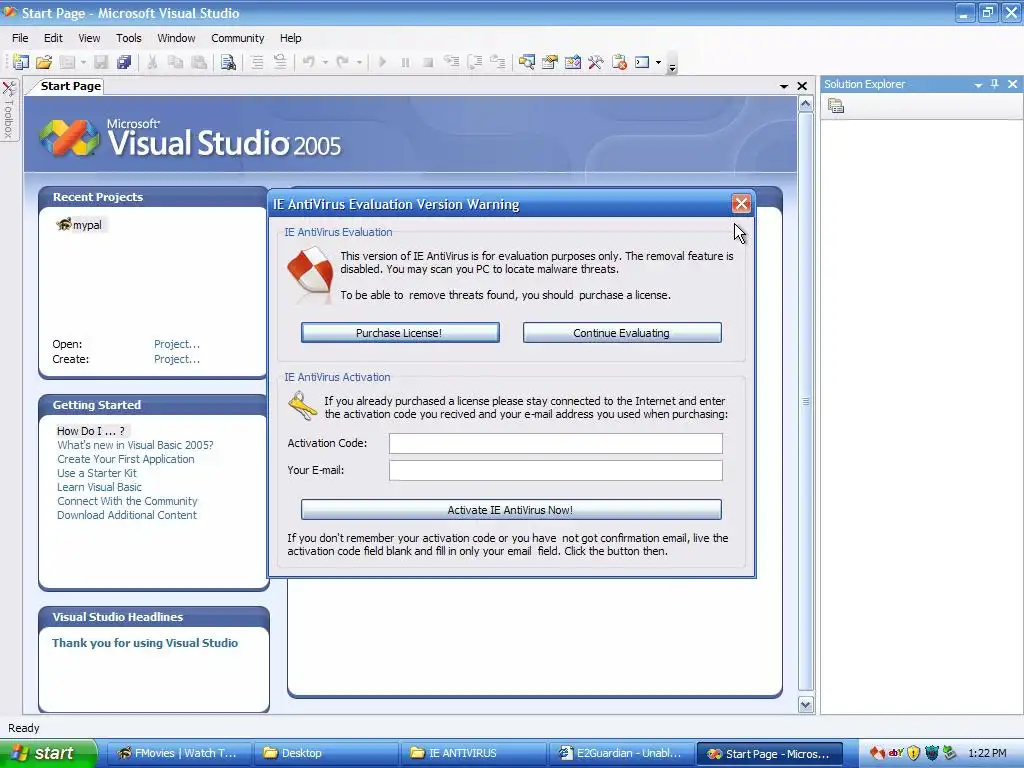Expand the Add New Item dropdown arrow
The width and height of the screenshot is (1024, 768).
click(83, 63)
